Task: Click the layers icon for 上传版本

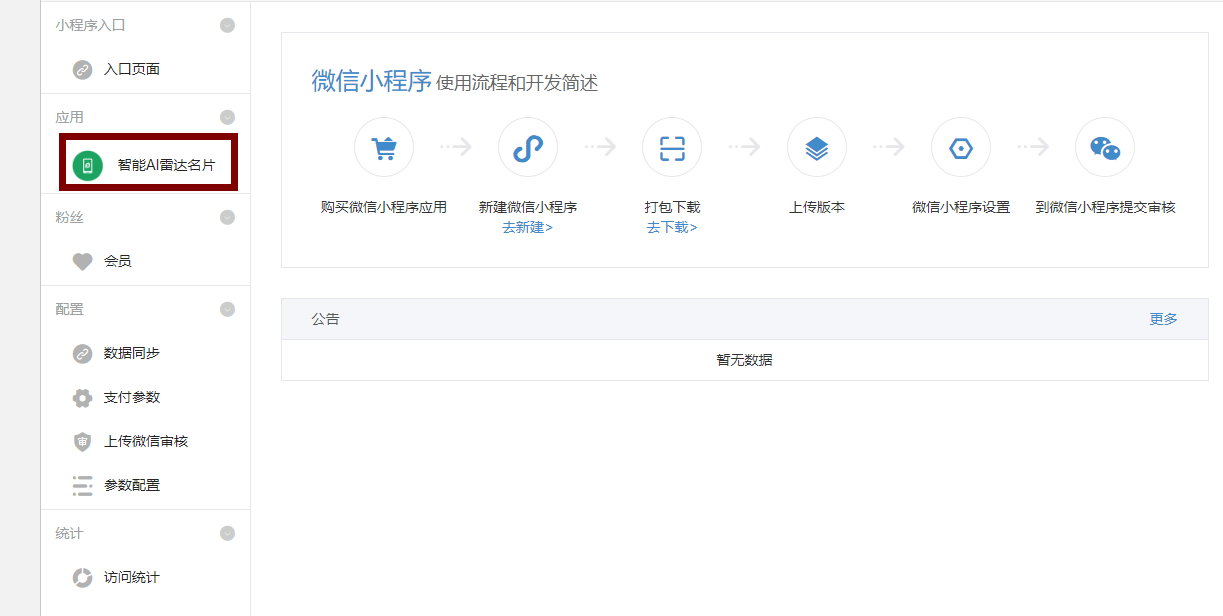Action: point(817,148)
